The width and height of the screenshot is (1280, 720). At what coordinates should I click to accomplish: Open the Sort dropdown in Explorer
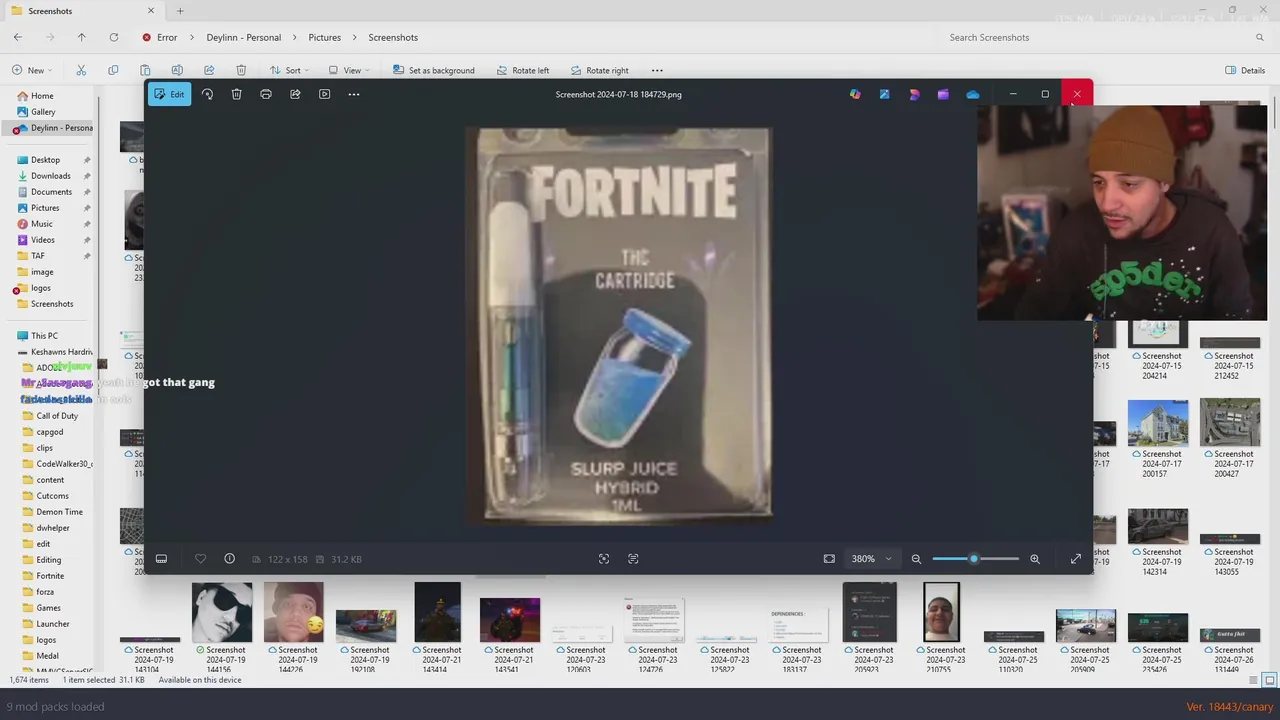289,70
